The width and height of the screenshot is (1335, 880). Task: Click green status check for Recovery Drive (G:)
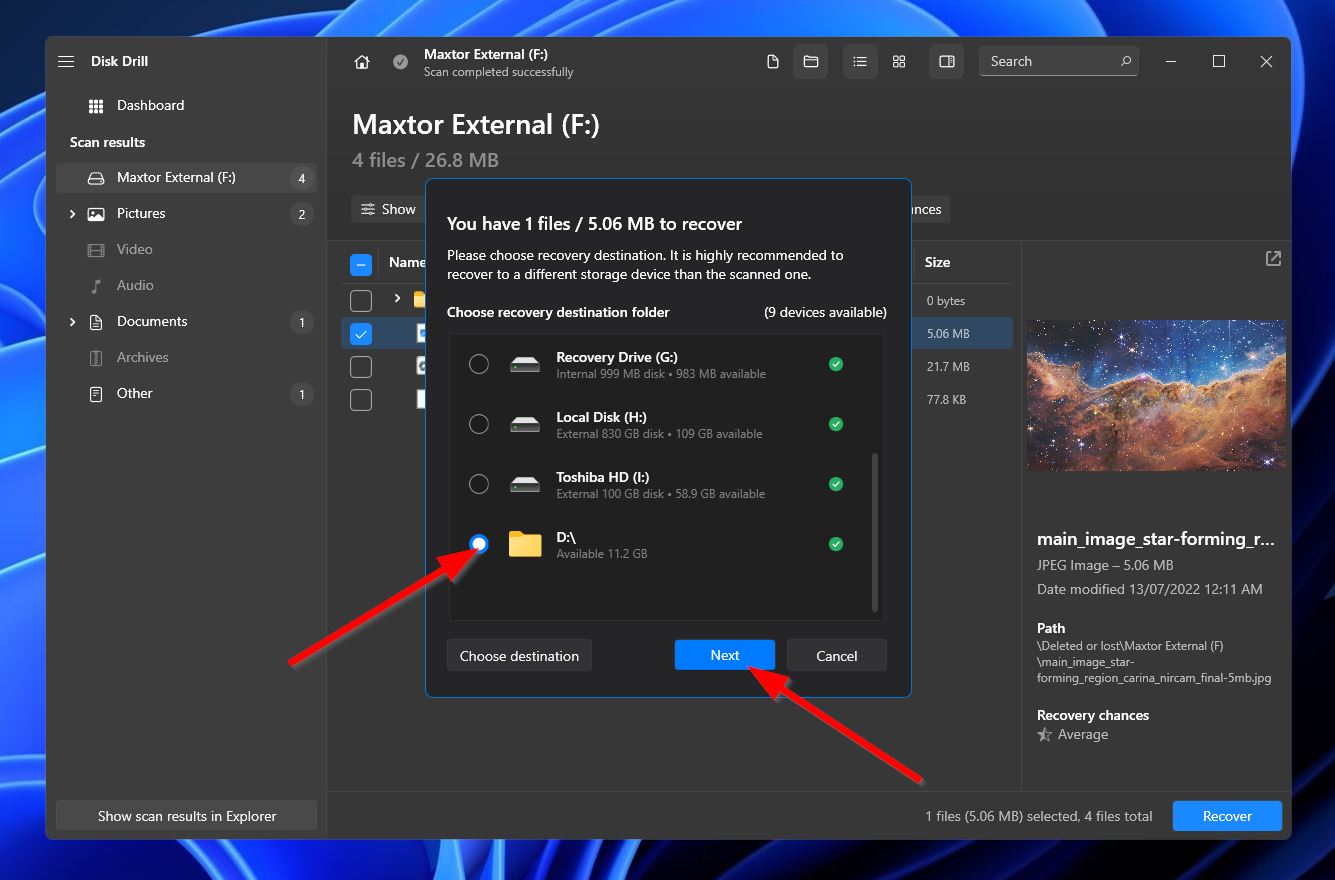coord(835,364)
